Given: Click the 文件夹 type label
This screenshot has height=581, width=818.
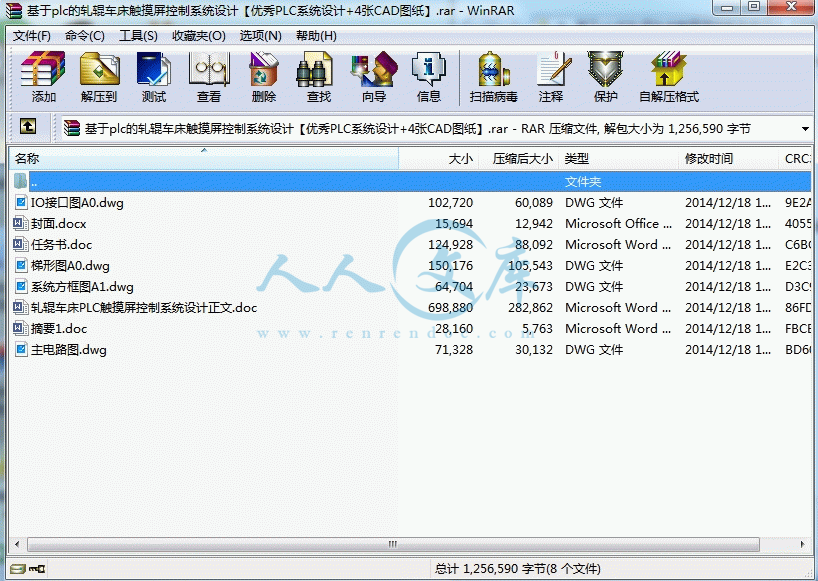Looking at the screenshot, I should 583,181.
